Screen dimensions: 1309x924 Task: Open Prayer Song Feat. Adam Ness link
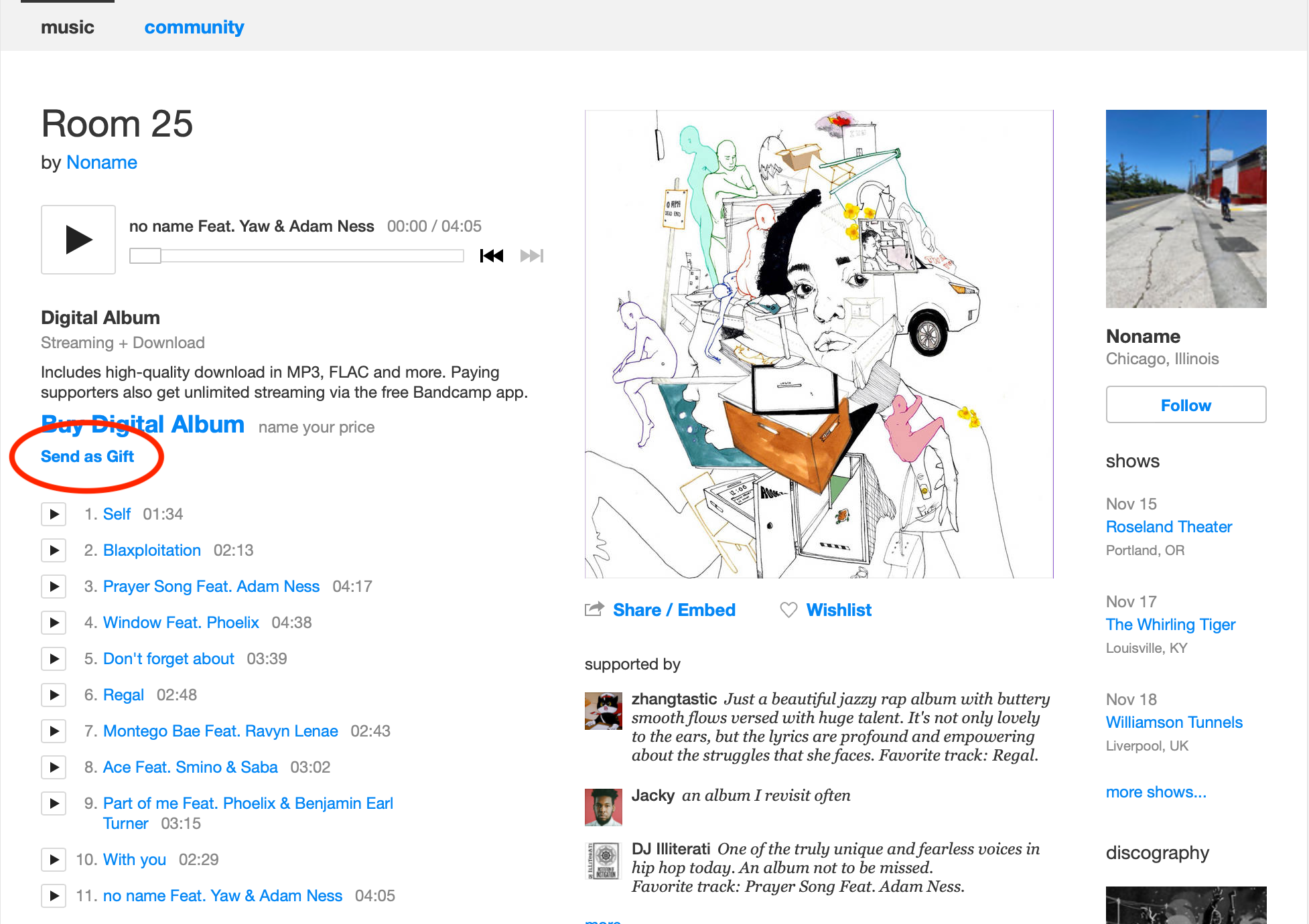[212, 587]
